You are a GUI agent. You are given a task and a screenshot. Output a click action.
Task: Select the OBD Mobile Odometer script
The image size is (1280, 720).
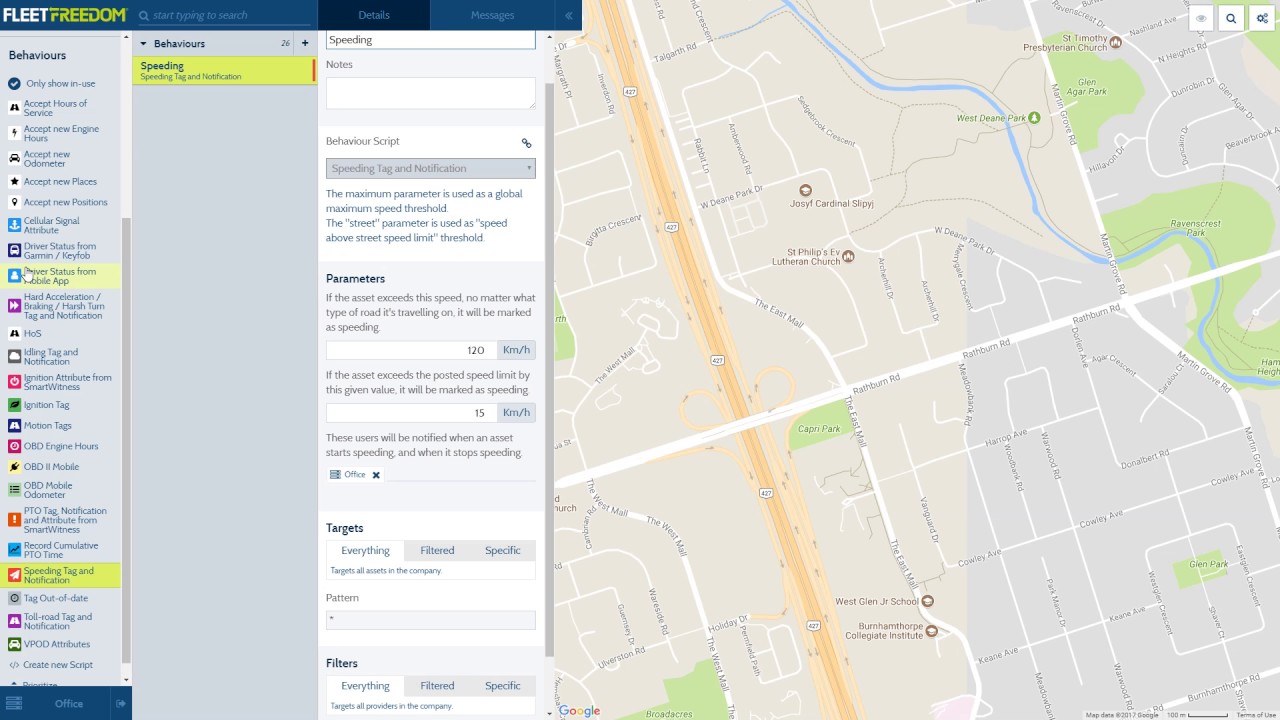[x=60, y=490]
